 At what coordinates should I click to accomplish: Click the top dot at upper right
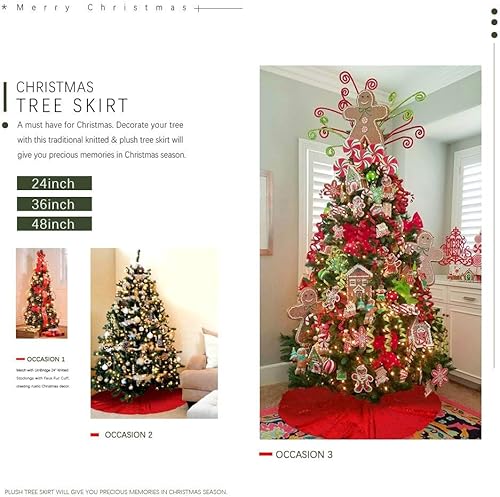point(494,12)
